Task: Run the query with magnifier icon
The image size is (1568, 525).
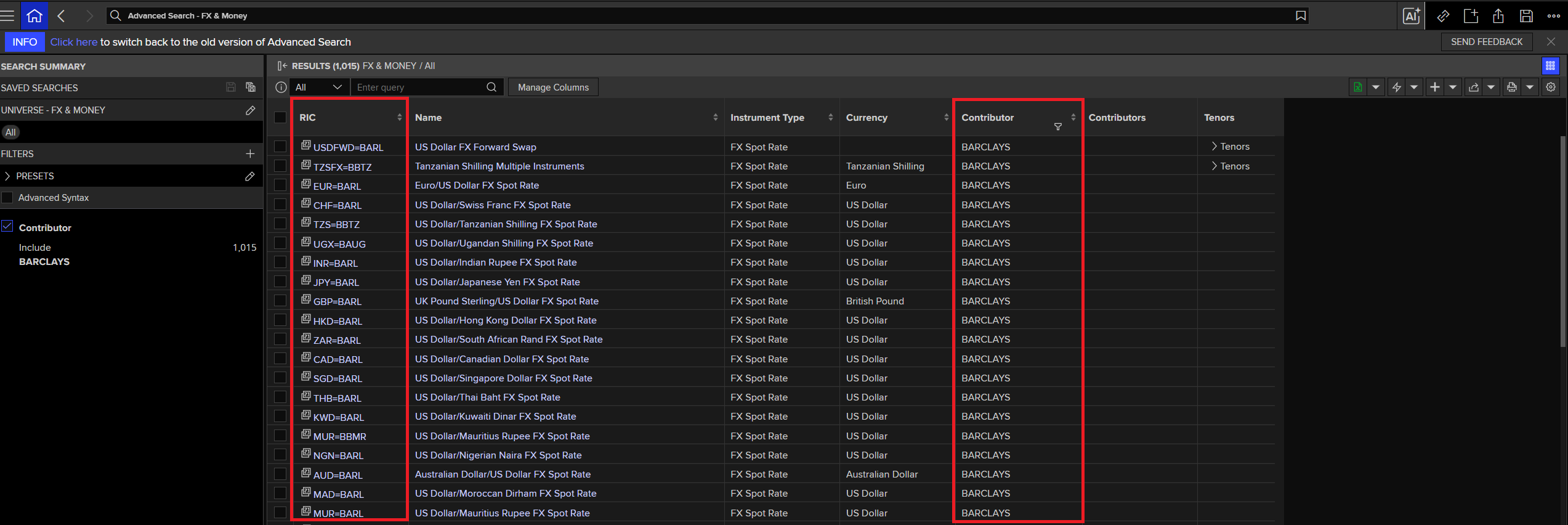Action: click(x=491, y=87)
